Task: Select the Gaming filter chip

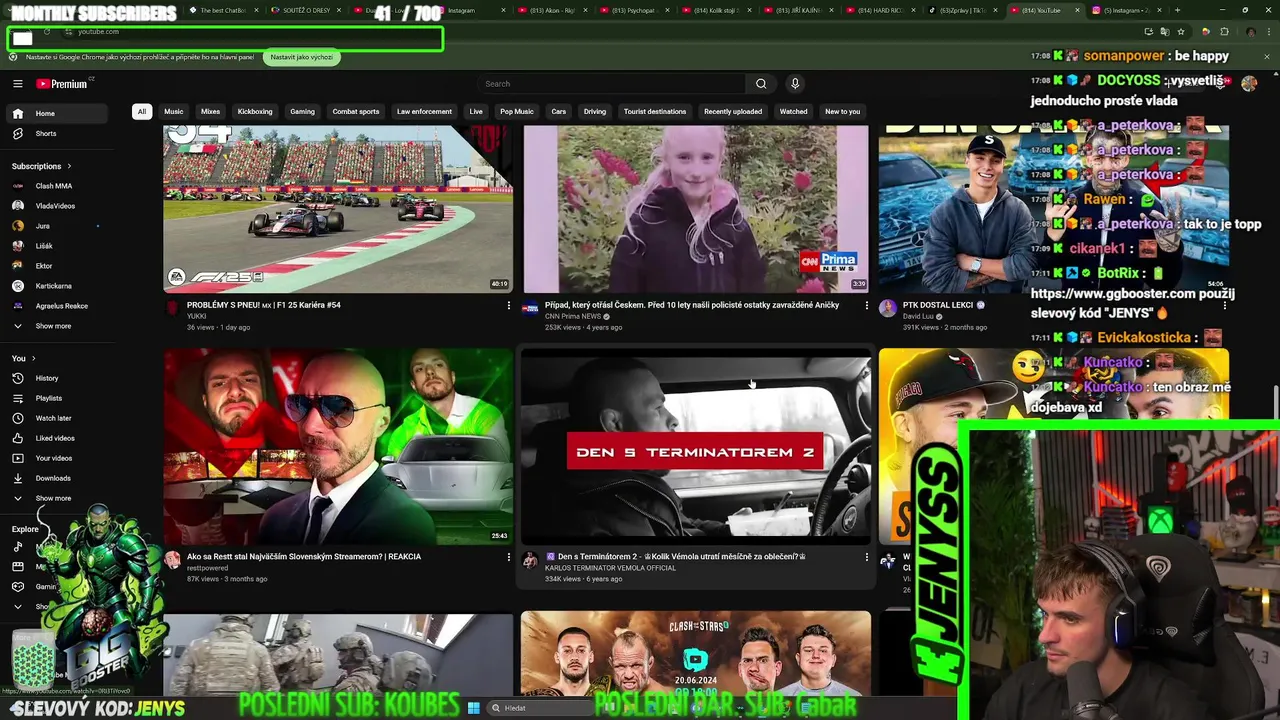Action: [x=302, y=112]
